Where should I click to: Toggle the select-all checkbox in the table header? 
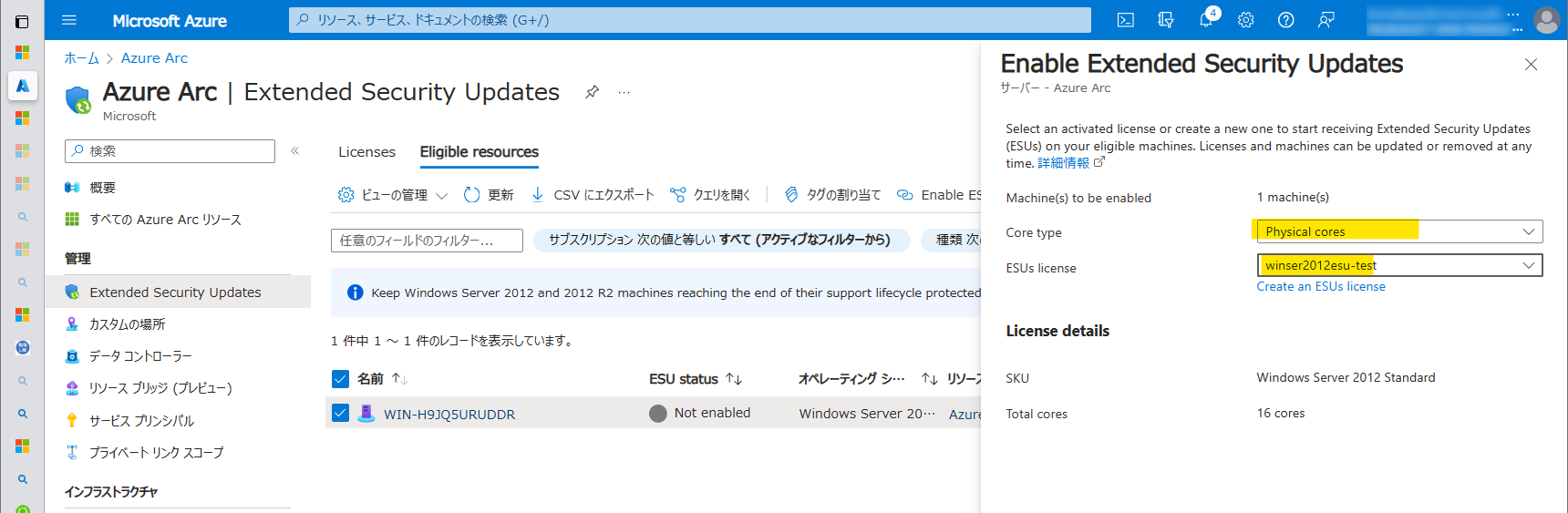[340, 379]
